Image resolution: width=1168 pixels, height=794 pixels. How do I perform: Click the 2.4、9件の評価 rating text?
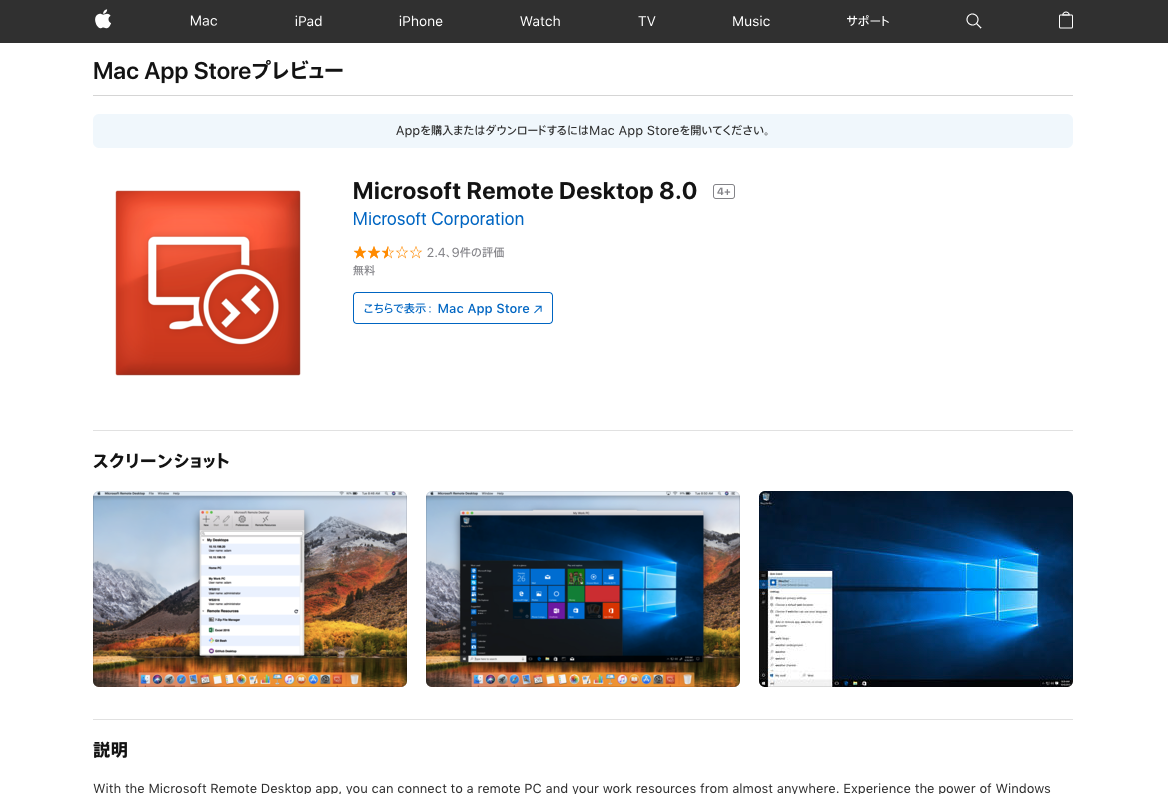466,253
